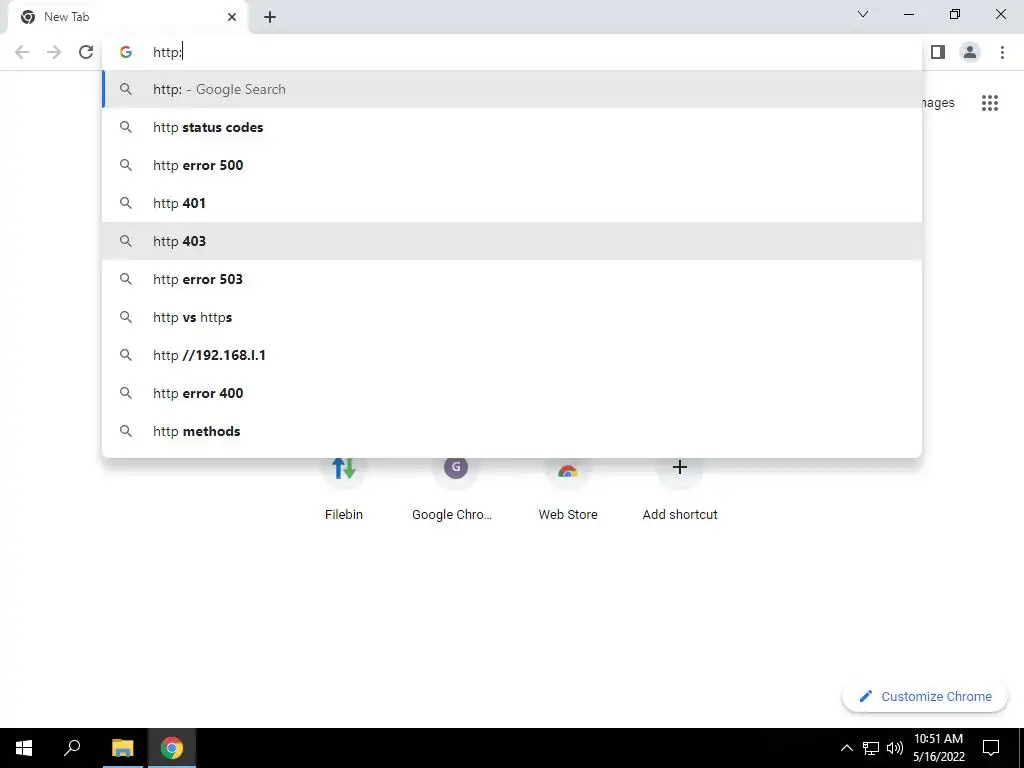Image resolution: width=1024 pixels, height=768 pixels.
Task: Open the notification center icon
Action: click(991, 748)
